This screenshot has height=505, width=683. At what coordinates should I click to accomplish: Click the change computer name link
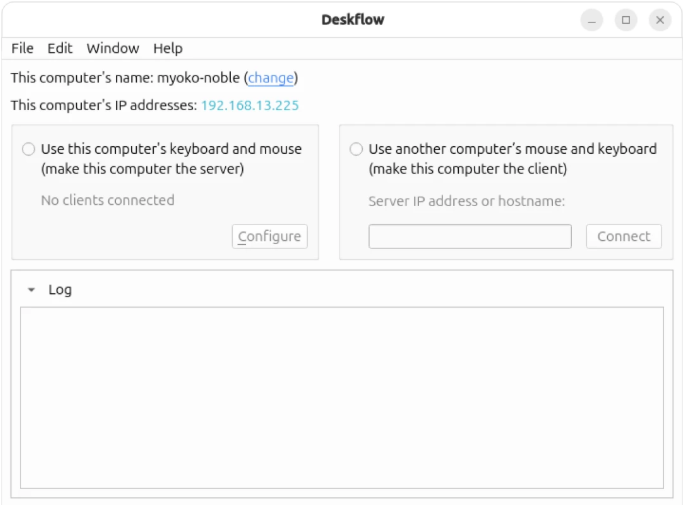click(x=270, y=78)
